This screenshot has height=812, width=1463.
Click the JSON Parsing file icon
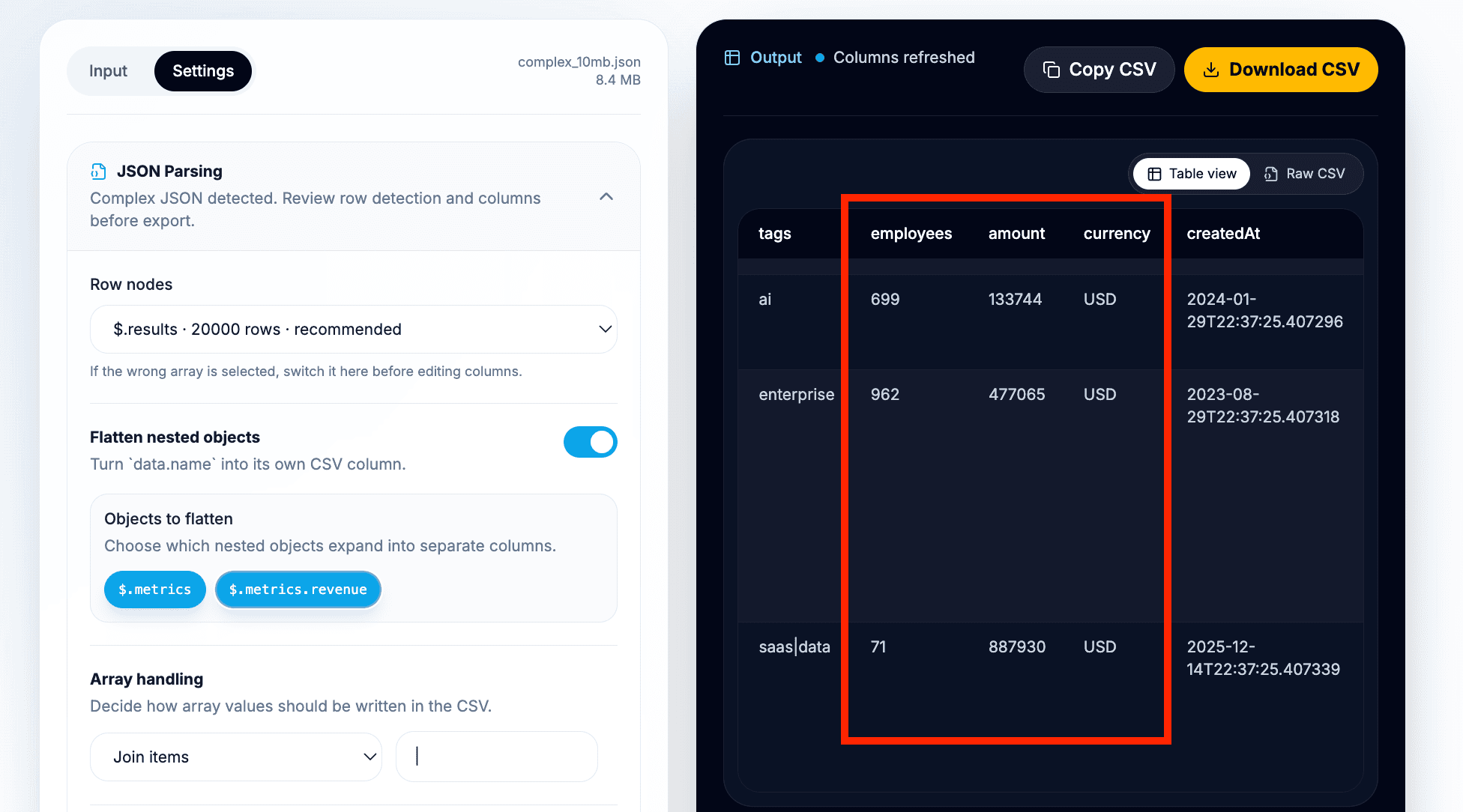point(98,172)
